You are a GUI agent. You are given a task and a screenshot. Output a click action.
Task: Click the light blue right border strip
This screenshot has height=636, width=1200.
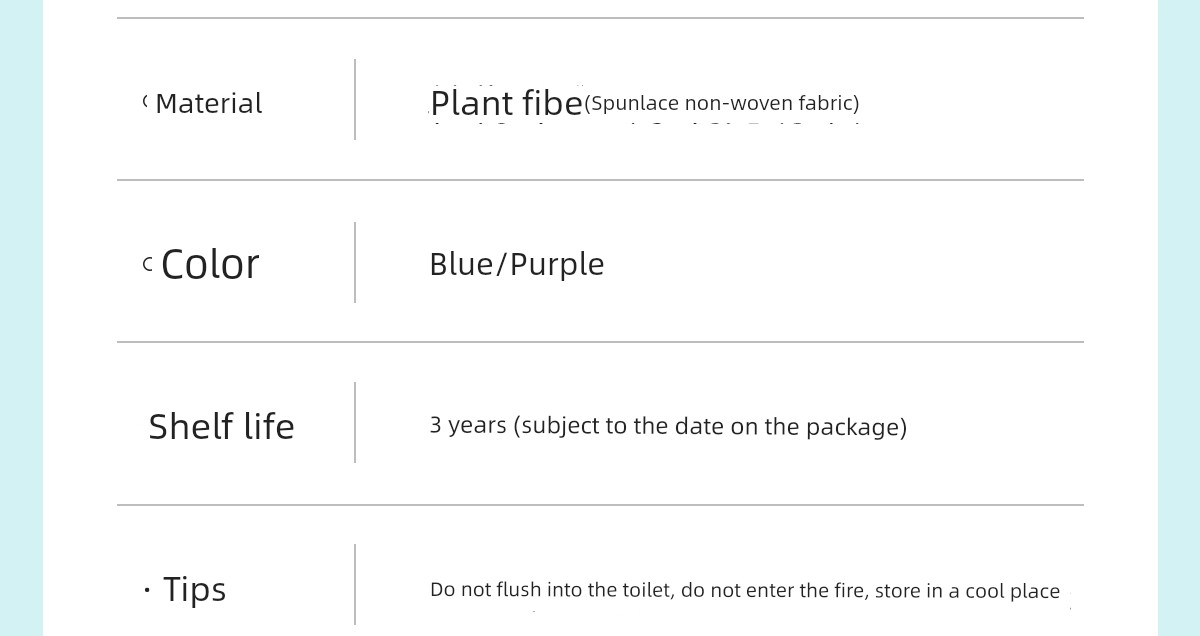click(1179, 318)
